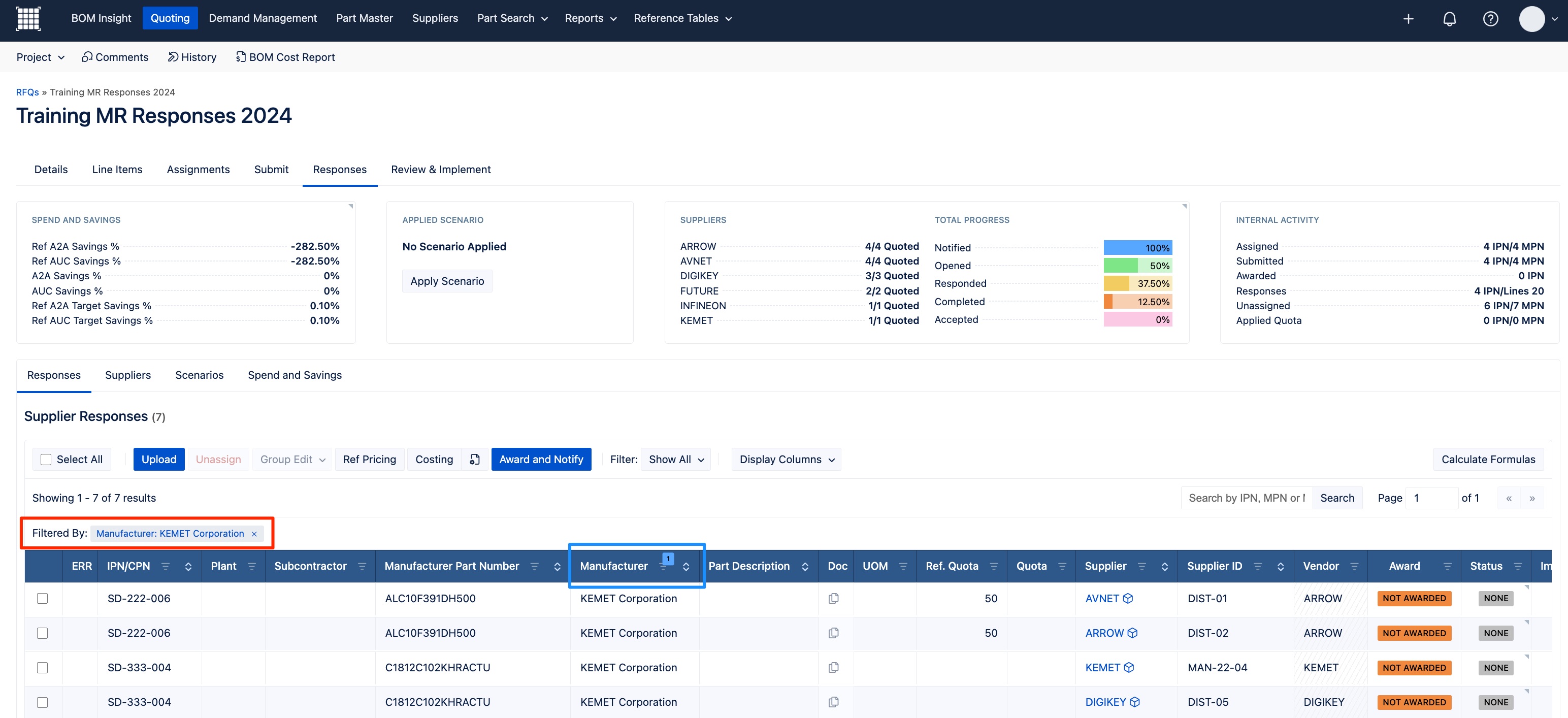Open filter icon for IPN/CPN column
Screen dimensions: 1568x718
(x=165, y=566)
